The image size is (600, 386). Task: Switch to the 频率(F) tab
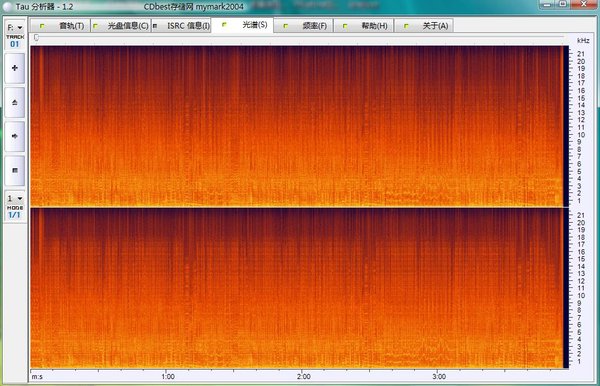tap(303, 26)
